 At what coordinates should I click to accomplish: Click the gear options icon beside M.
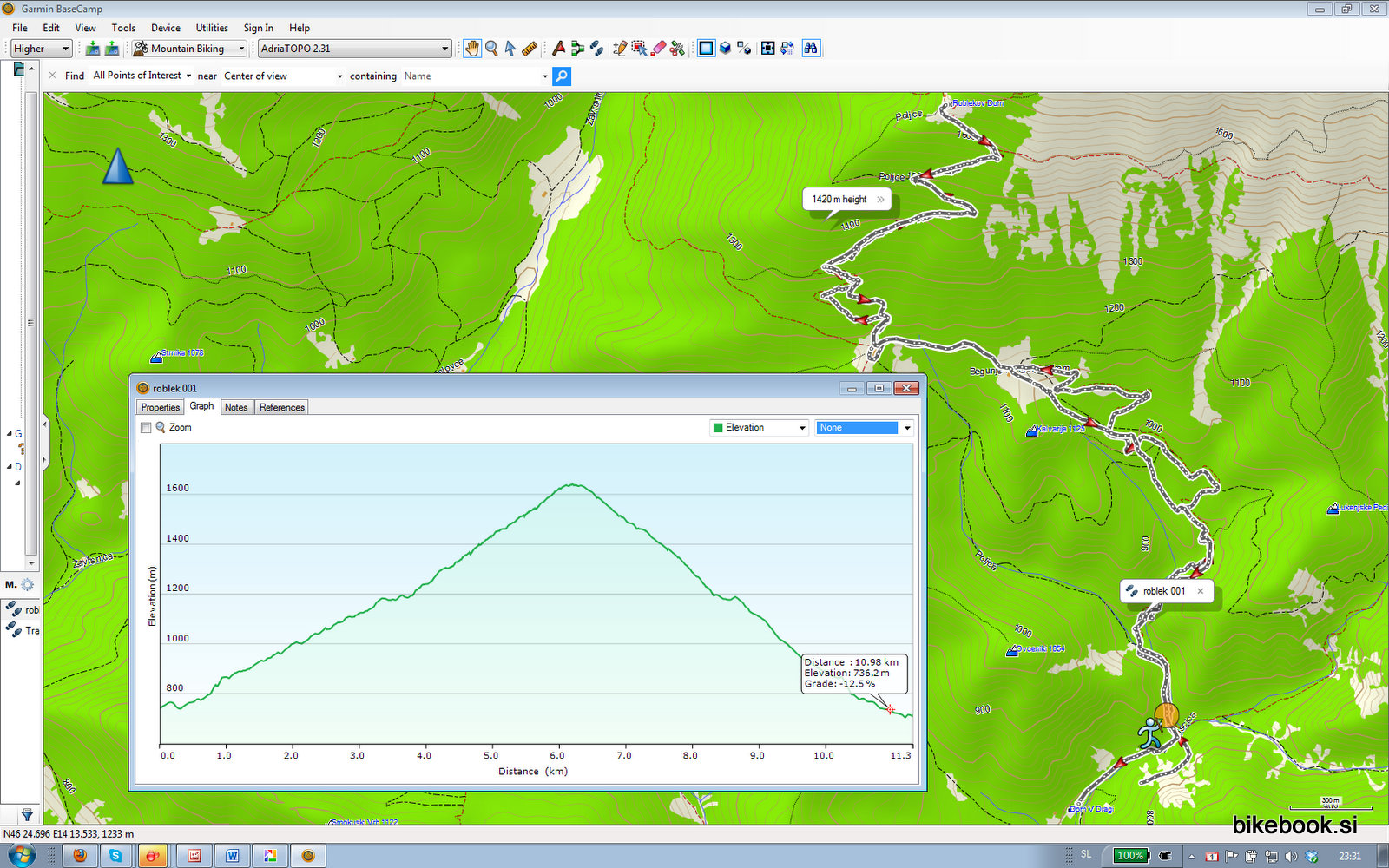pyautogui.click(x=27, y=585)
